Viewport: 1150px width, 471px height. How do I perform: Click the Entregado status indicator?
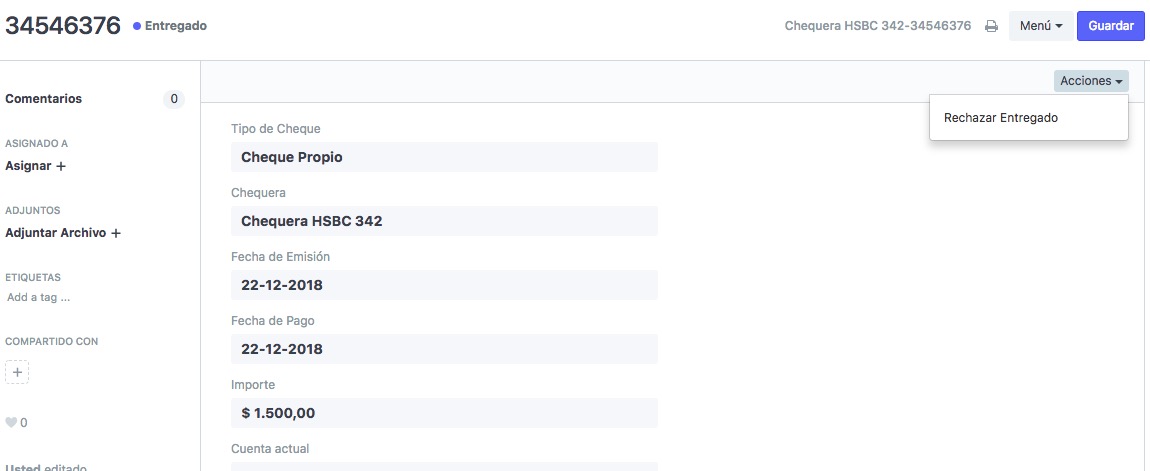click(x=169, y=26)
